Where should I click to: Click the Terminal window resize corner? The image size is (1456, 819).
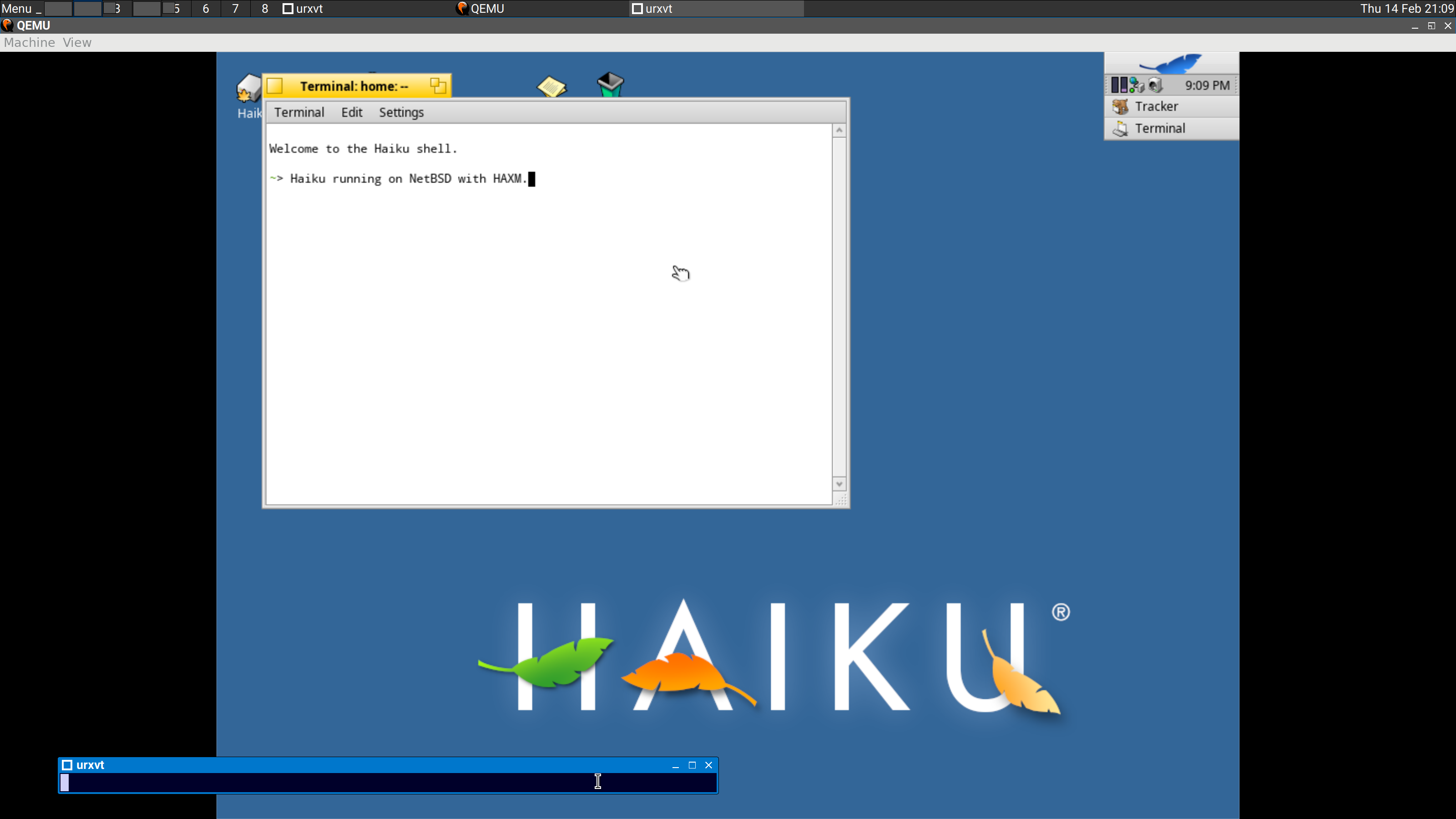click(x=840, y=499)
